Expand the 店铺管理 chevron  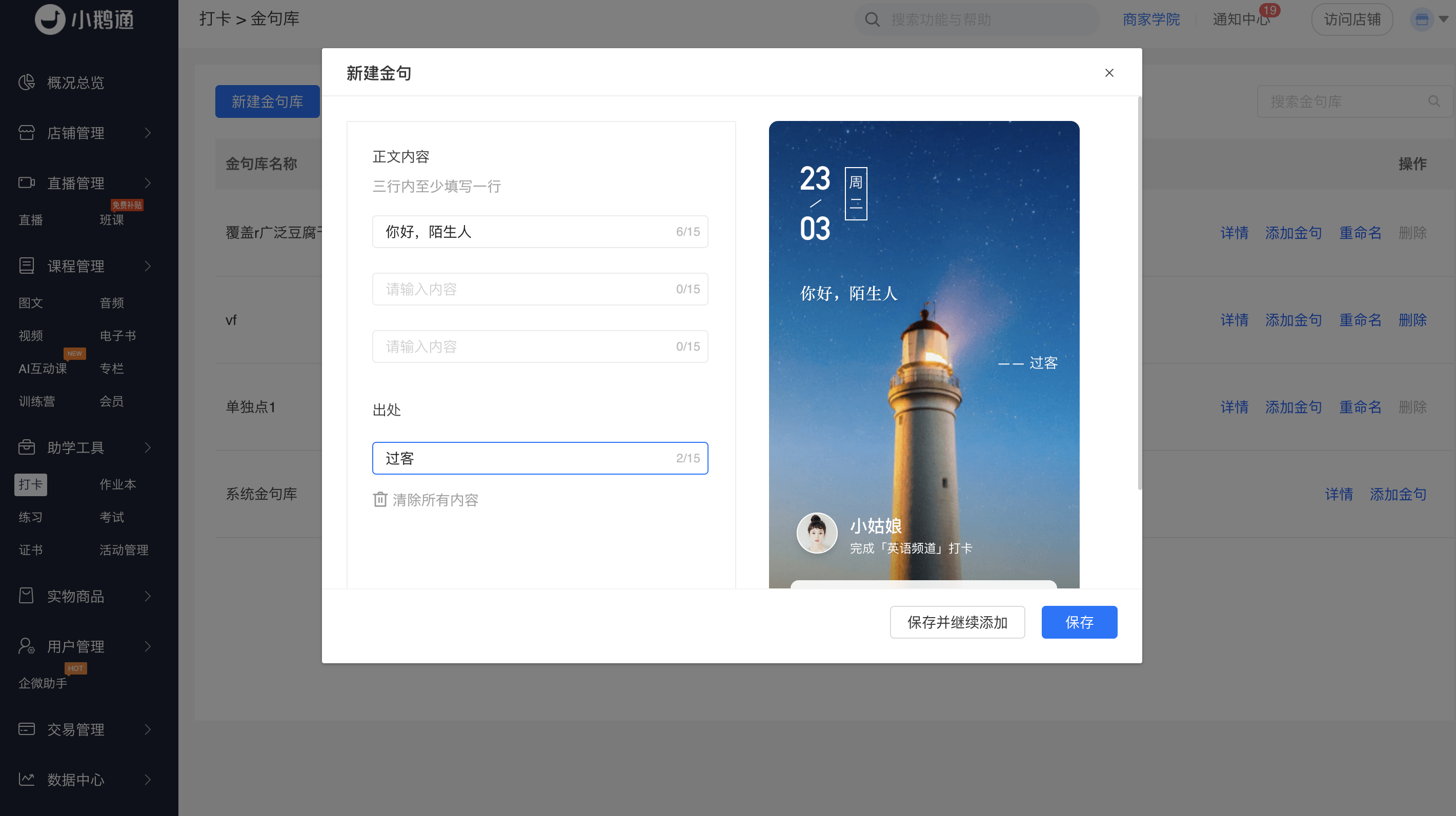pos(148,133)
